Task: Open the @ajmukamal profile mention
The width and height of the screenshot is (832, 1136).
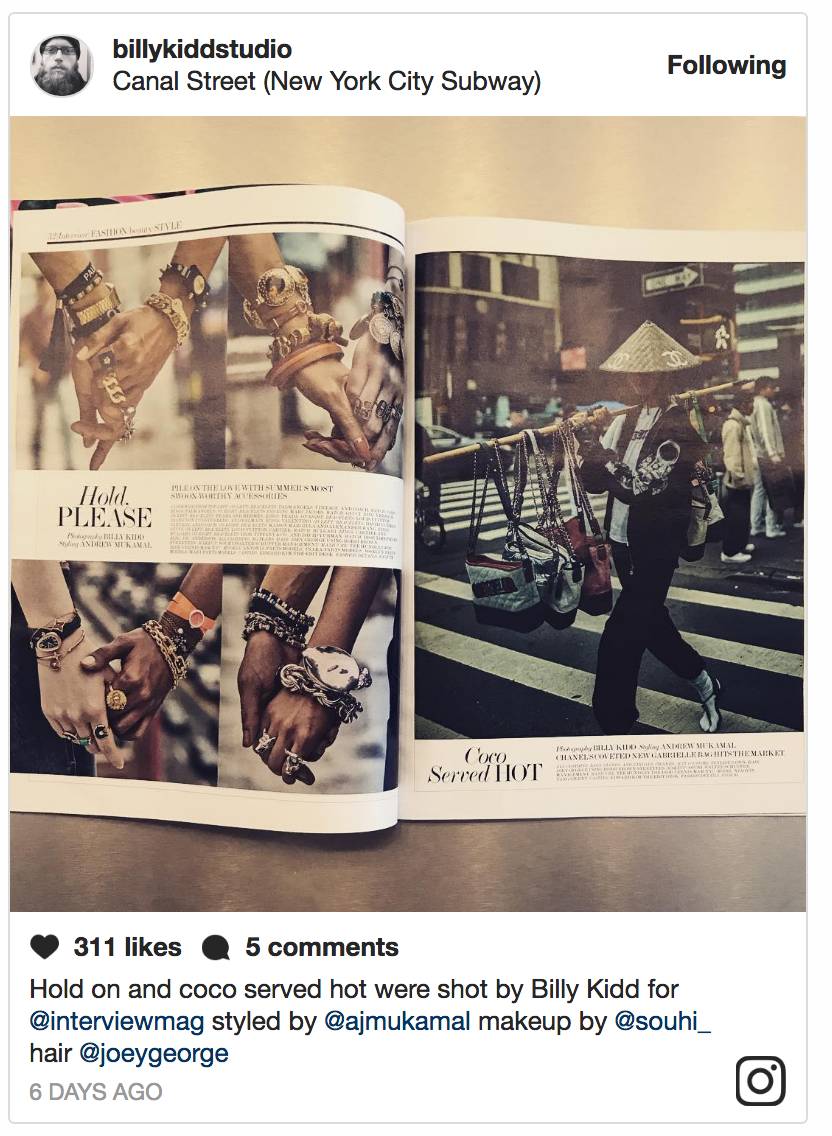Action: click(397, 1022)
